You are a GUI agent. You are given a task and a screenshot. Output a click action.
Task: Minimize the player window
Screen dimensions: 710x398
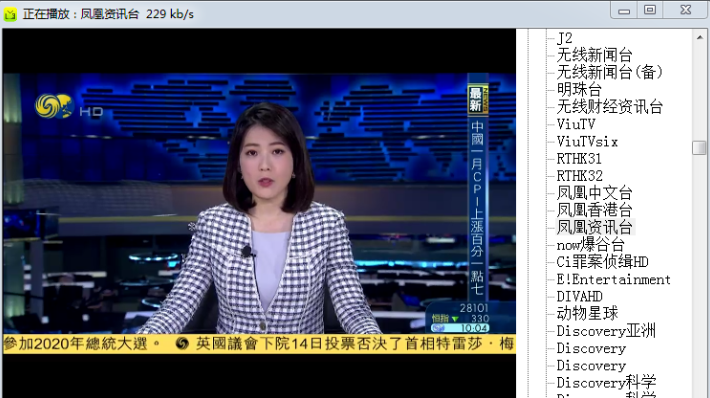624,10
